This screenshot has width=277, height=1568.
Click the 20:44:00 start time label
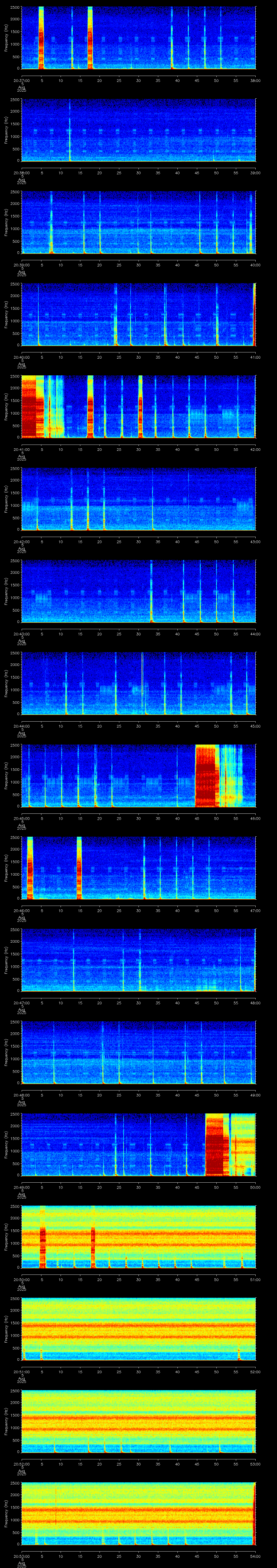[x=21, y=726]
